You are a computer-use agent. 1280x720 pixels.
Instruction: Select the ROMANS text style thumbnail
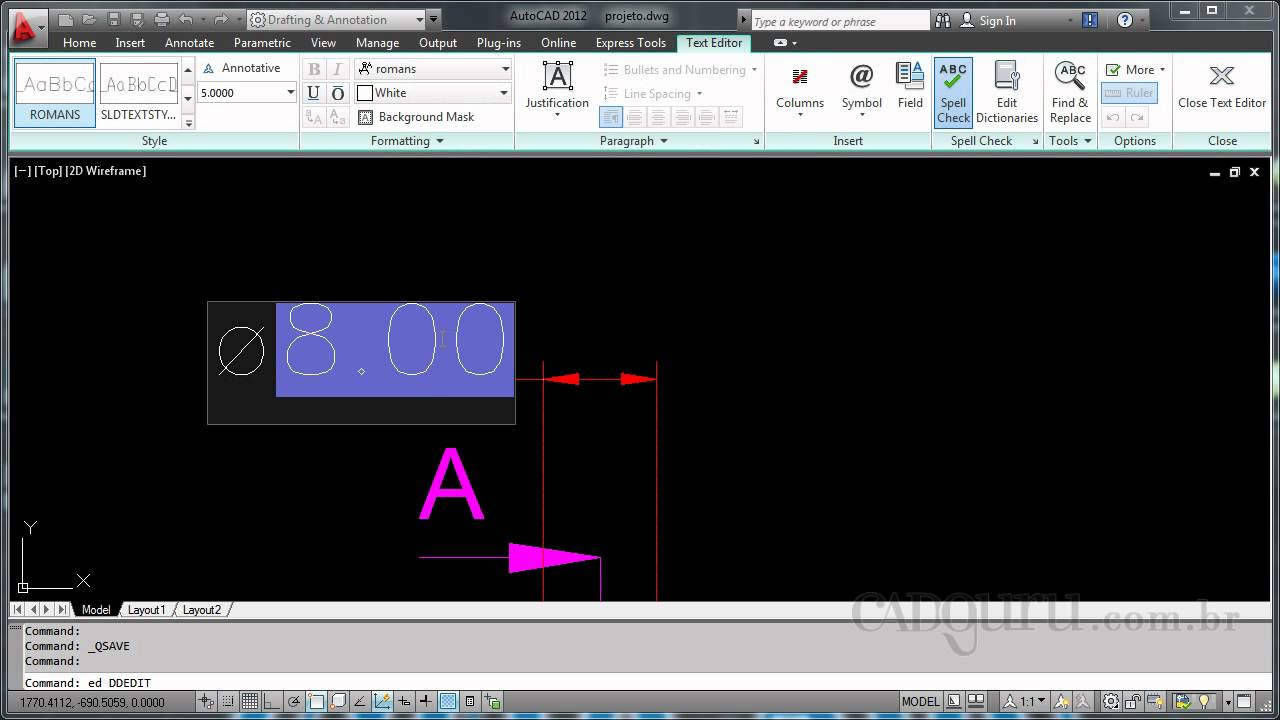click(55, 92)
